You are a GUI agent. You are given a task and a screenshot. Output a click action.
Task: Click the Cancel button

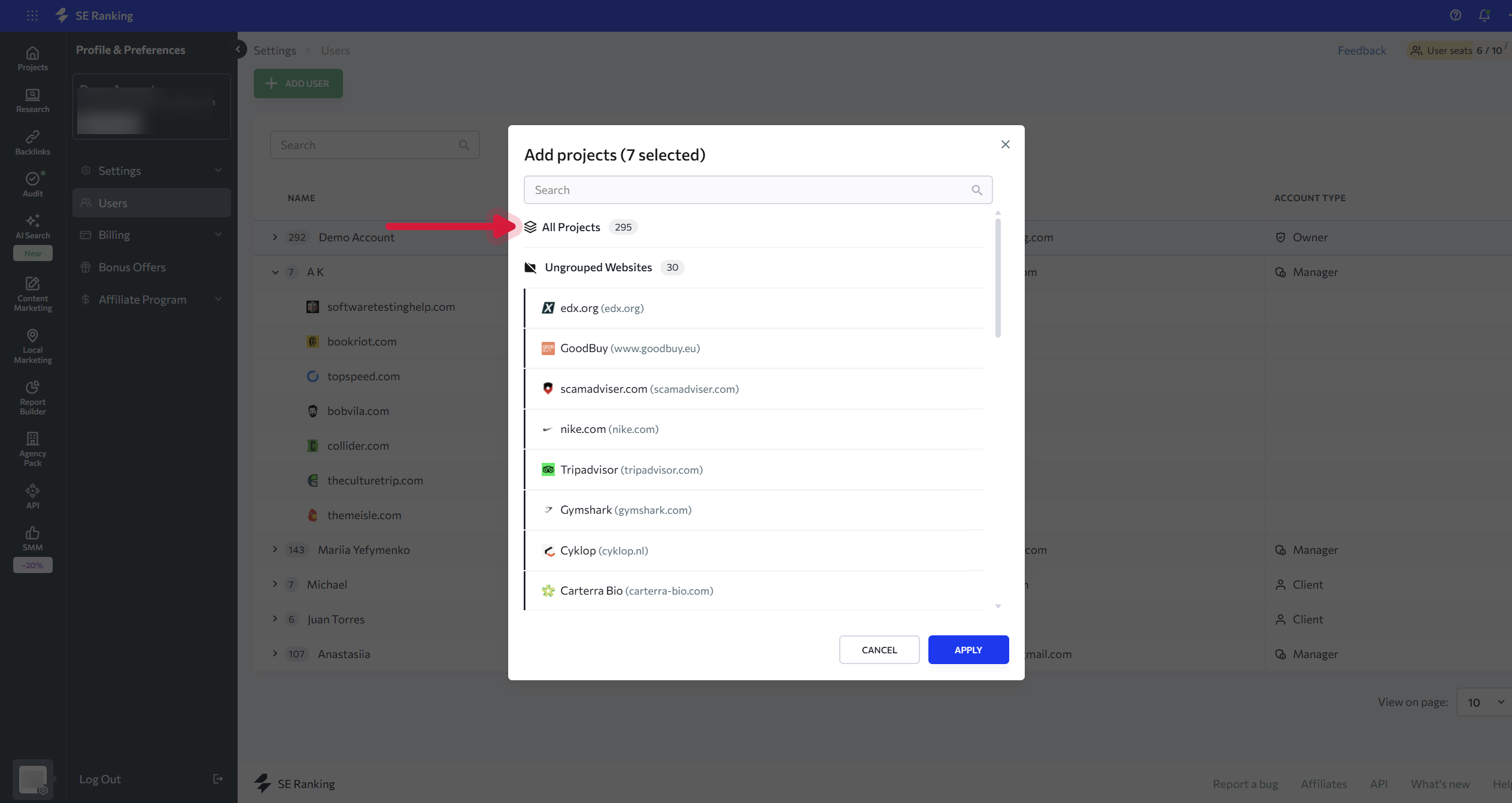pos(879,650)
